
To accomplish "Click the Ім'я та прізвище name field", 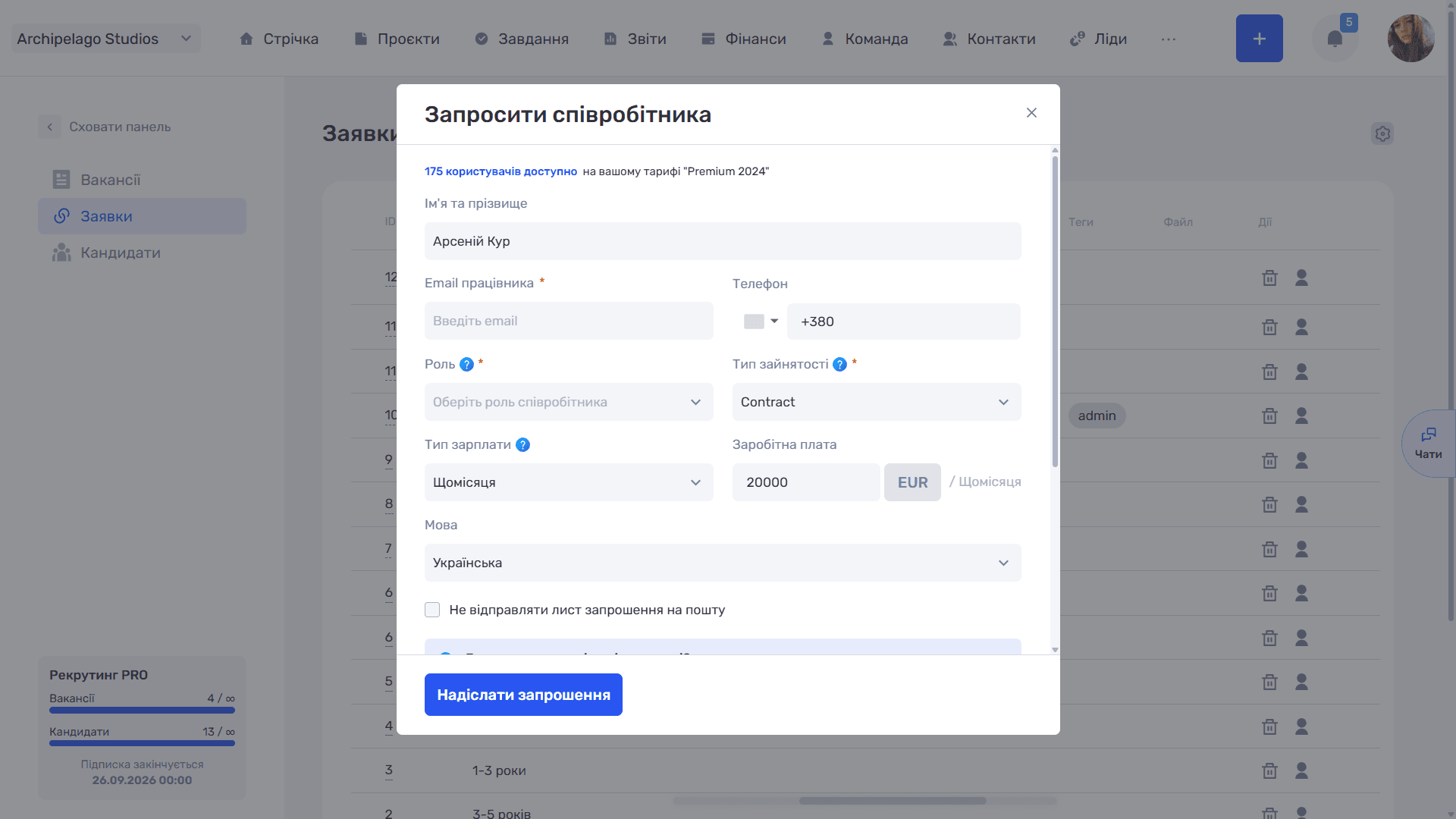I will click(723, 241).
